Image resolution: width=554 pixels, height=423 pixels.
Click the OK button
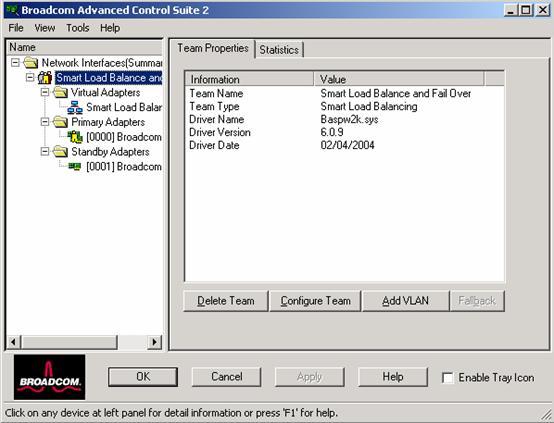[x=143, y=377]
